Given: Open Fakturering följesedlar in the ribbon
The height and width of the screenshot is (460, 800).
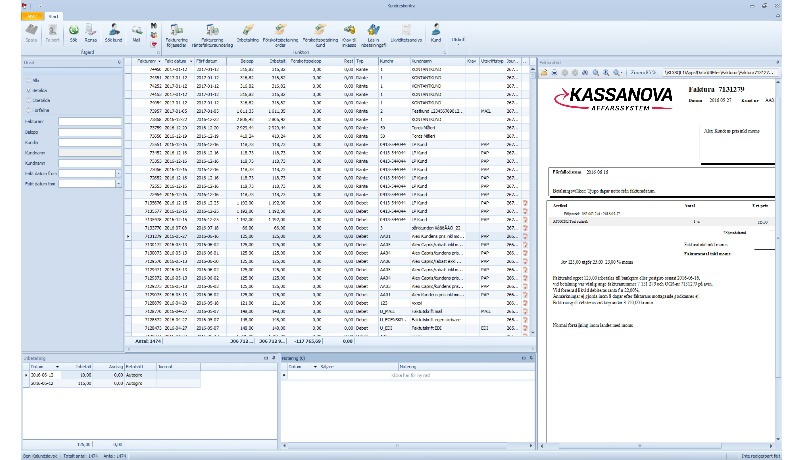Looking at the screenshot, I should click(177, 35).
